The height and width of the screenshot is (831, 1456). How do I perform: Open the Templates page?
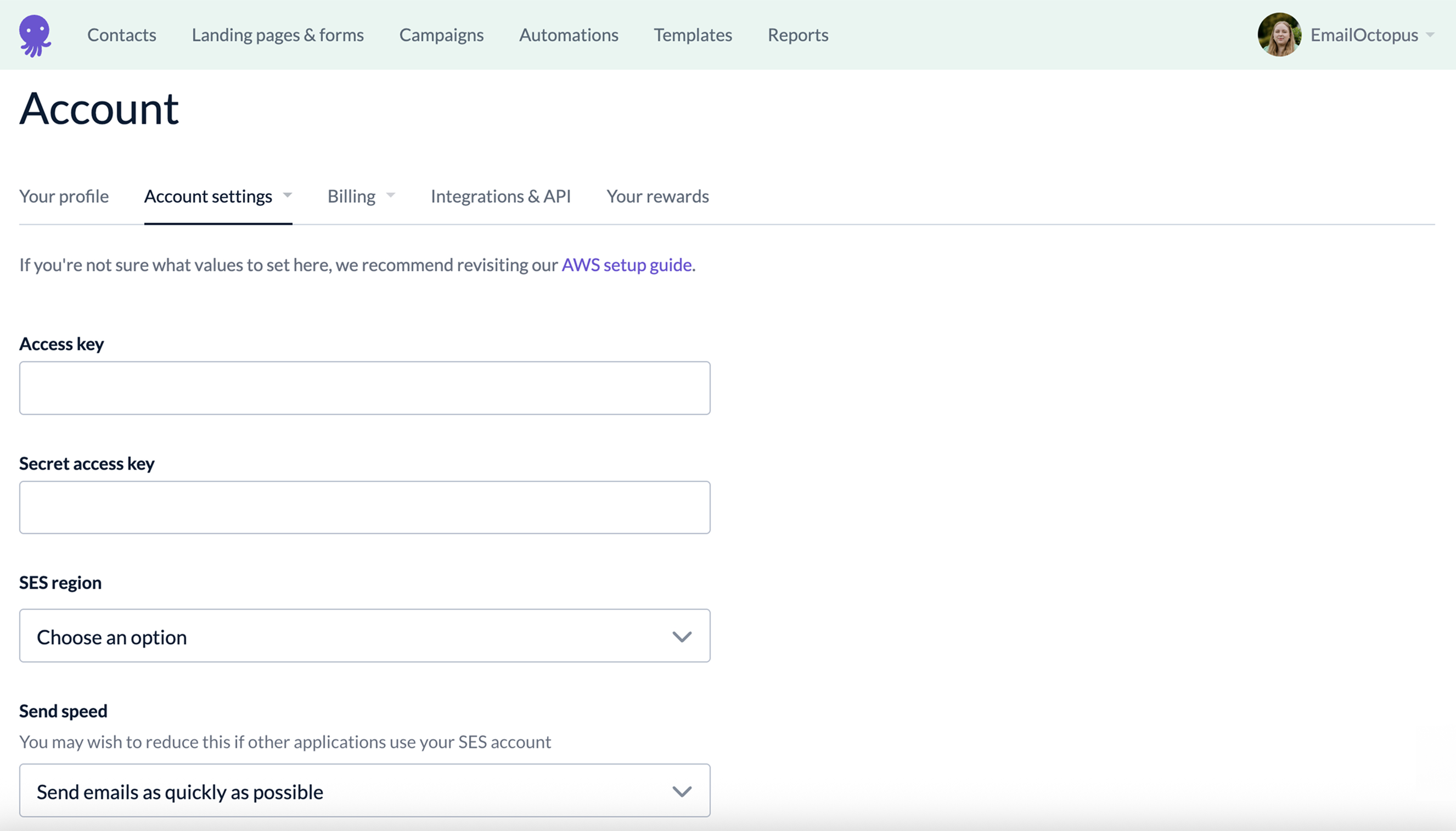pyautogui.click(x=693, y=35)
